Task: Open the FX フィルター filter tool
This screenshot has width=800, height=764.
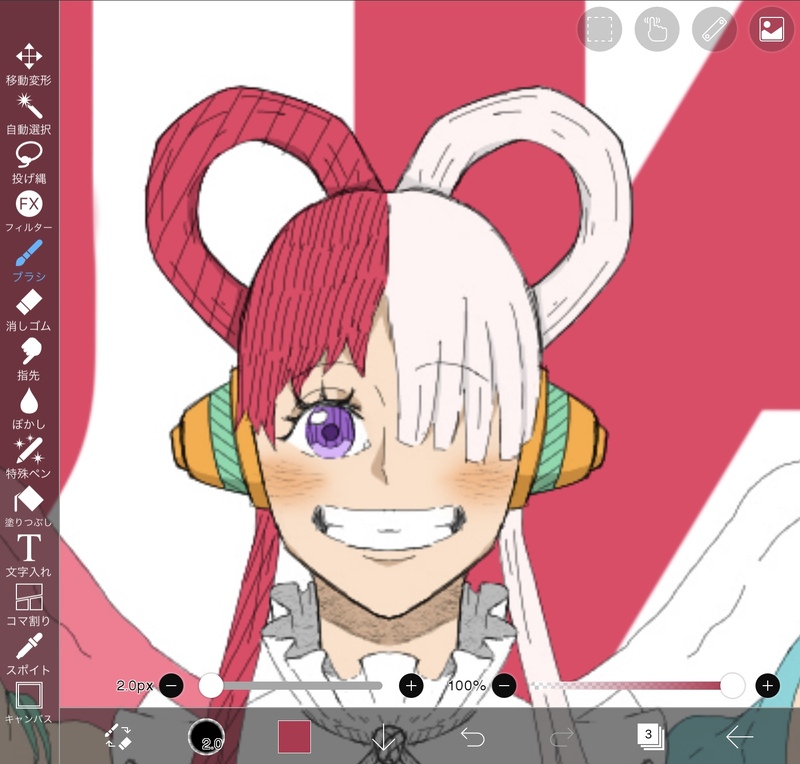Action: coord(29,211)
